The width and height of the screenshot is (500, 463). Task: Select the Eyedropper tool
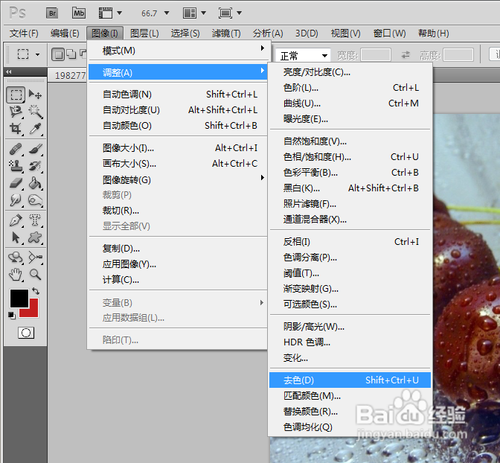click(35, 129)
